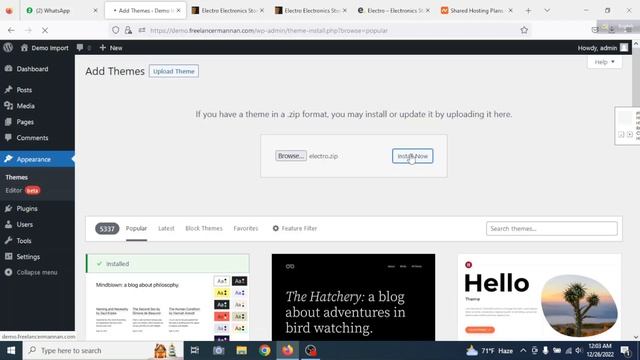Click the Browse... file button
Screen dimensions: 640x360
[x=291, y=156]
